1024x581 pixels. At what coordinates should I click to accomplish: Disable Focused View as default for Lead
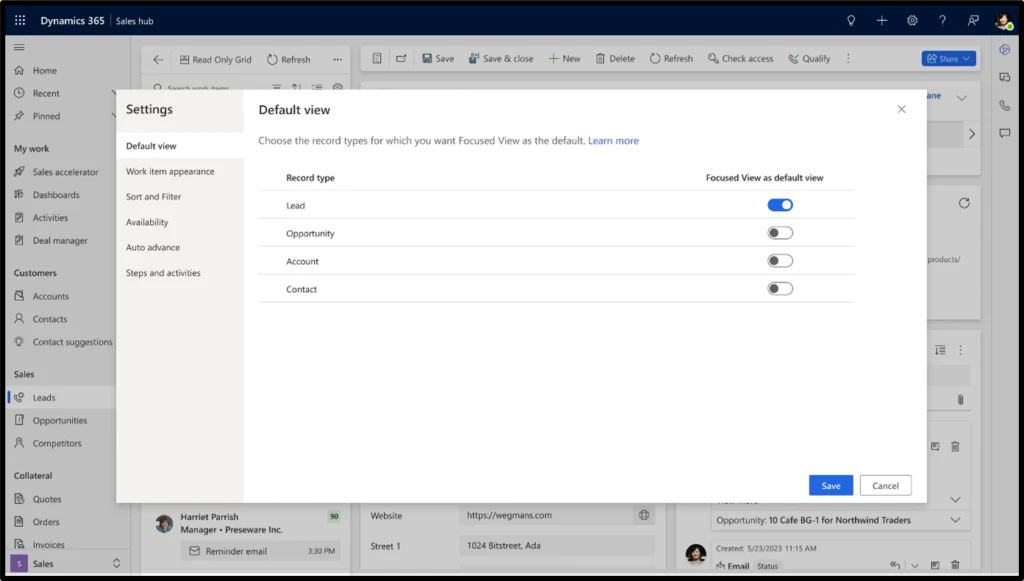coord(780,204)
